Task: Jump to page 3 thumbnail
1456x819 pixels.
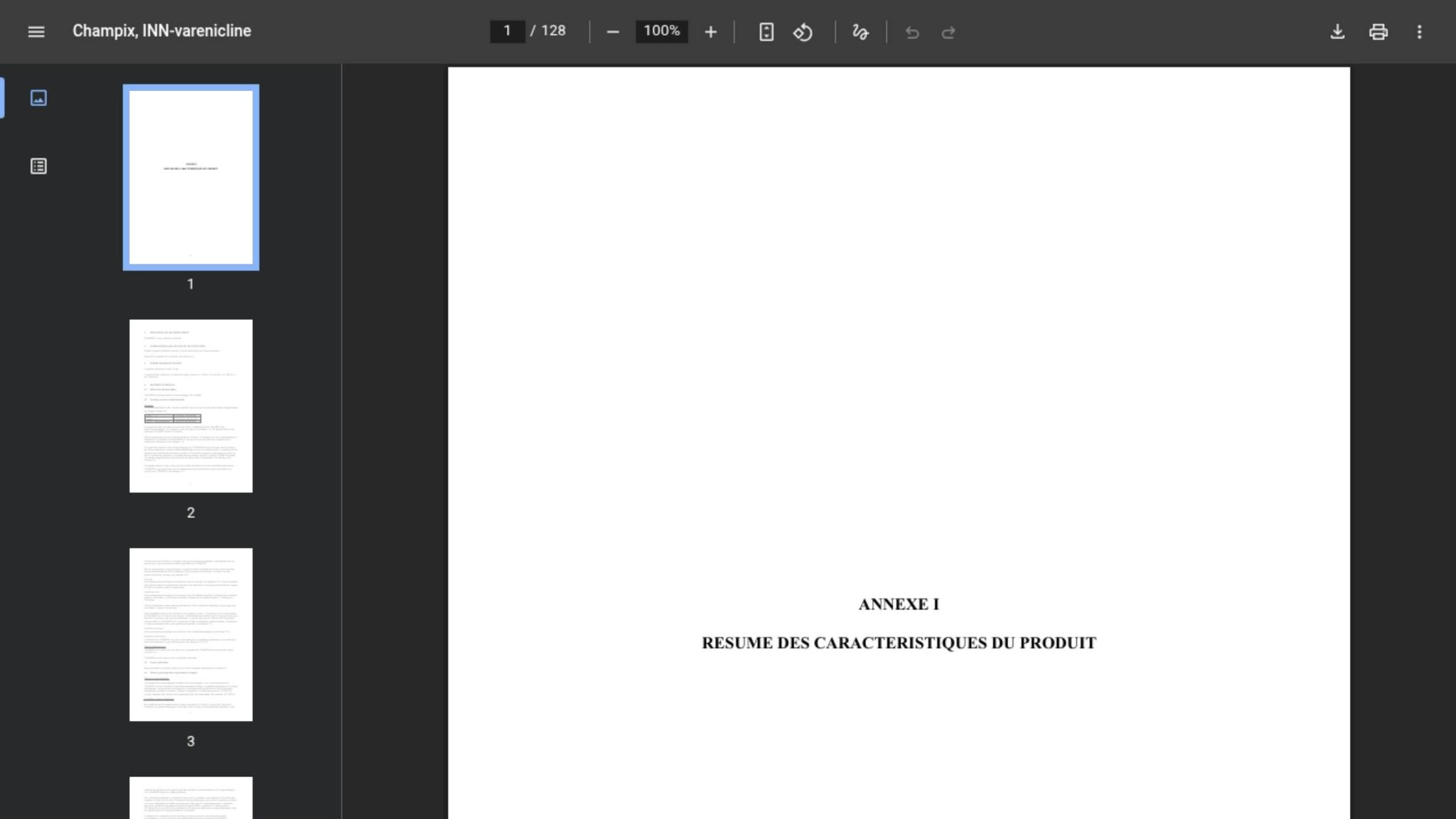Action: tap(191, 635)
